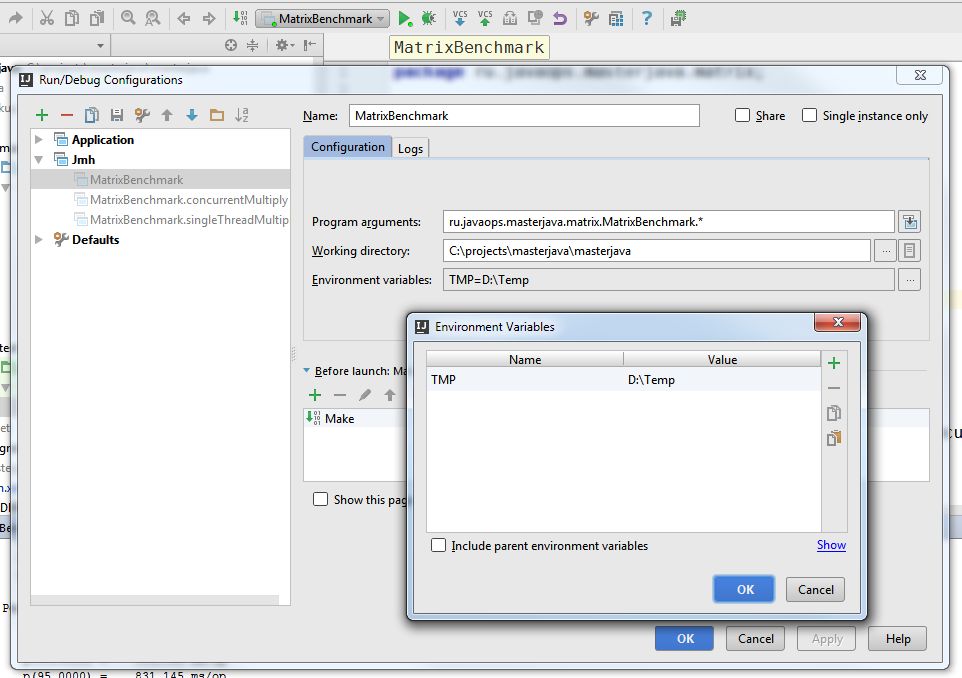Click OK in Environment Variables dialog
Screen dimensions: 962x678
pos(744,590)
